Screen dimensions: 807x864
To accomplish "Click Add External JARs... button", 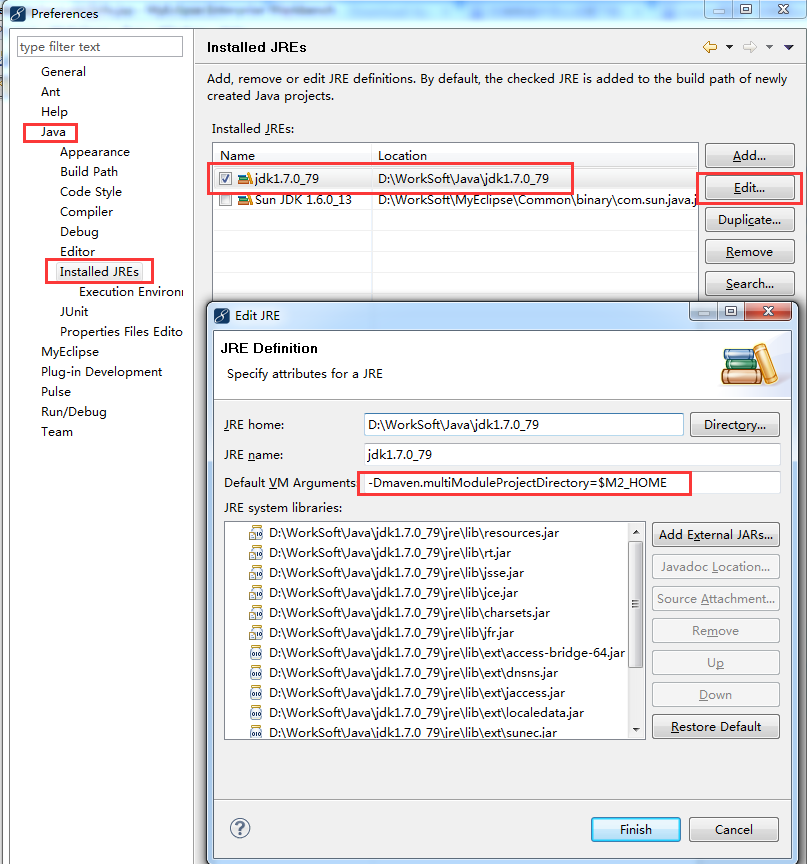I will (x=716, y=534).
